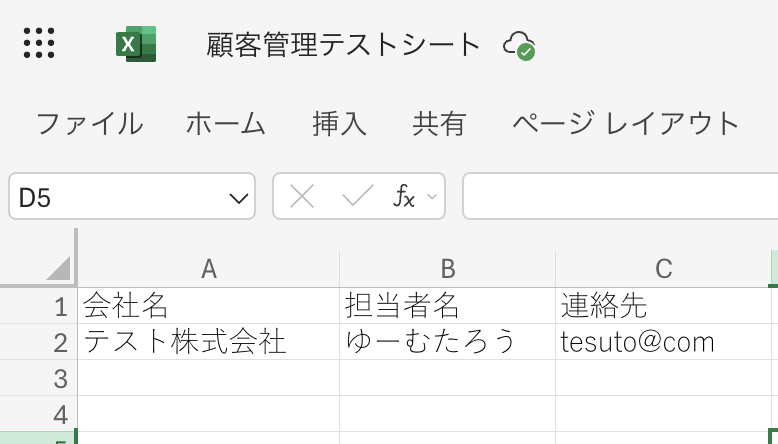
Task: Select the 共有 tab
Action: (x=439, y=124)
